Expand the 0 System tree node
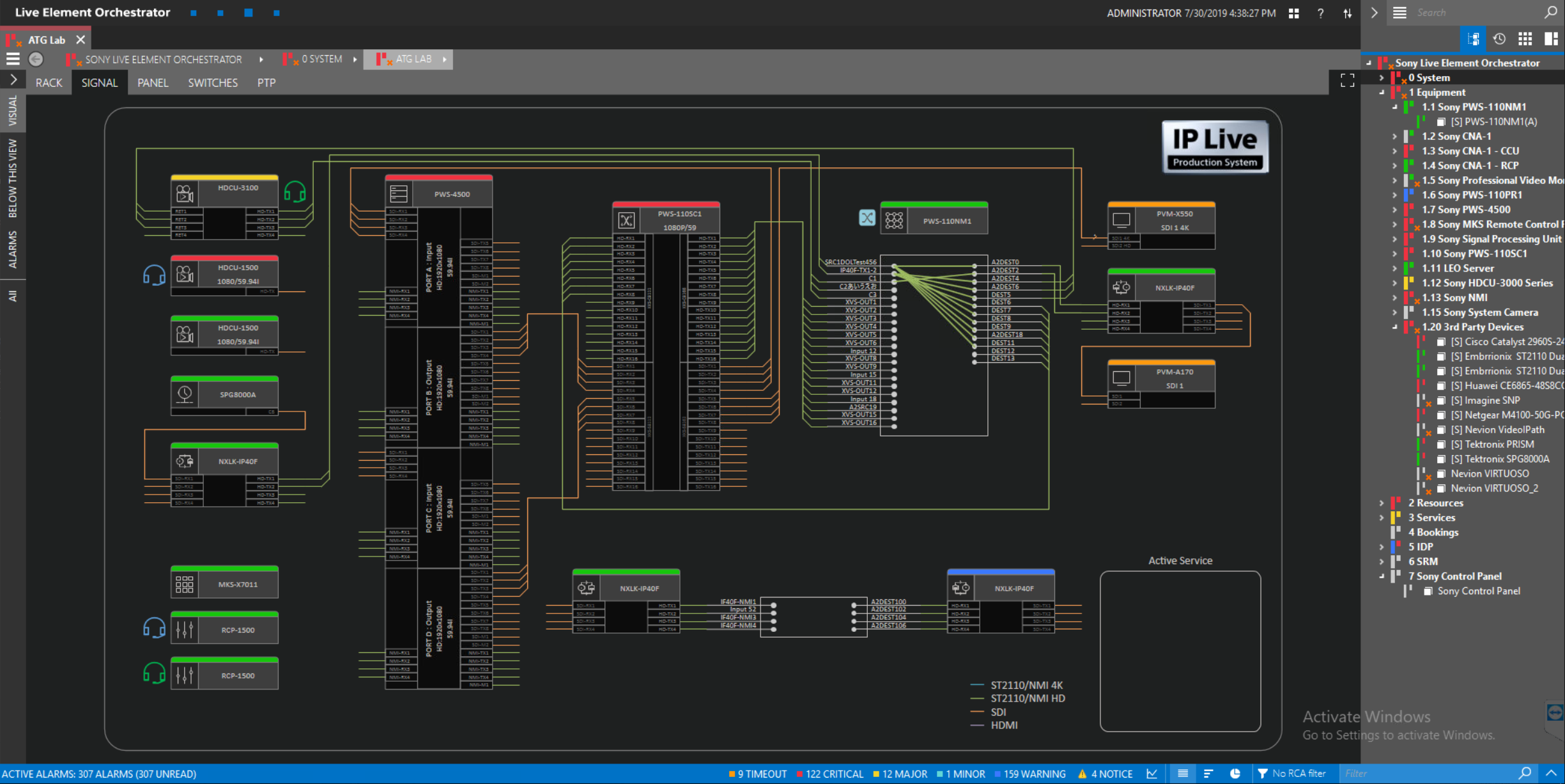The width and height of the screenshot is (1565, 784). click(x=1381, y=78)
